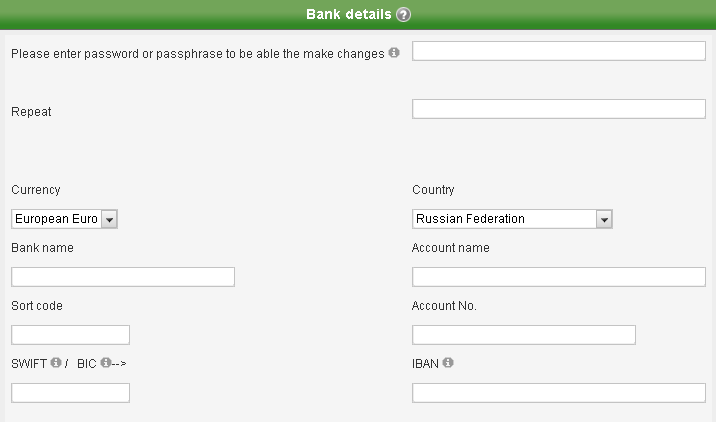716x422 pixels.
Task: Open the European Euro currency dropdown
Action: [109, 219]
